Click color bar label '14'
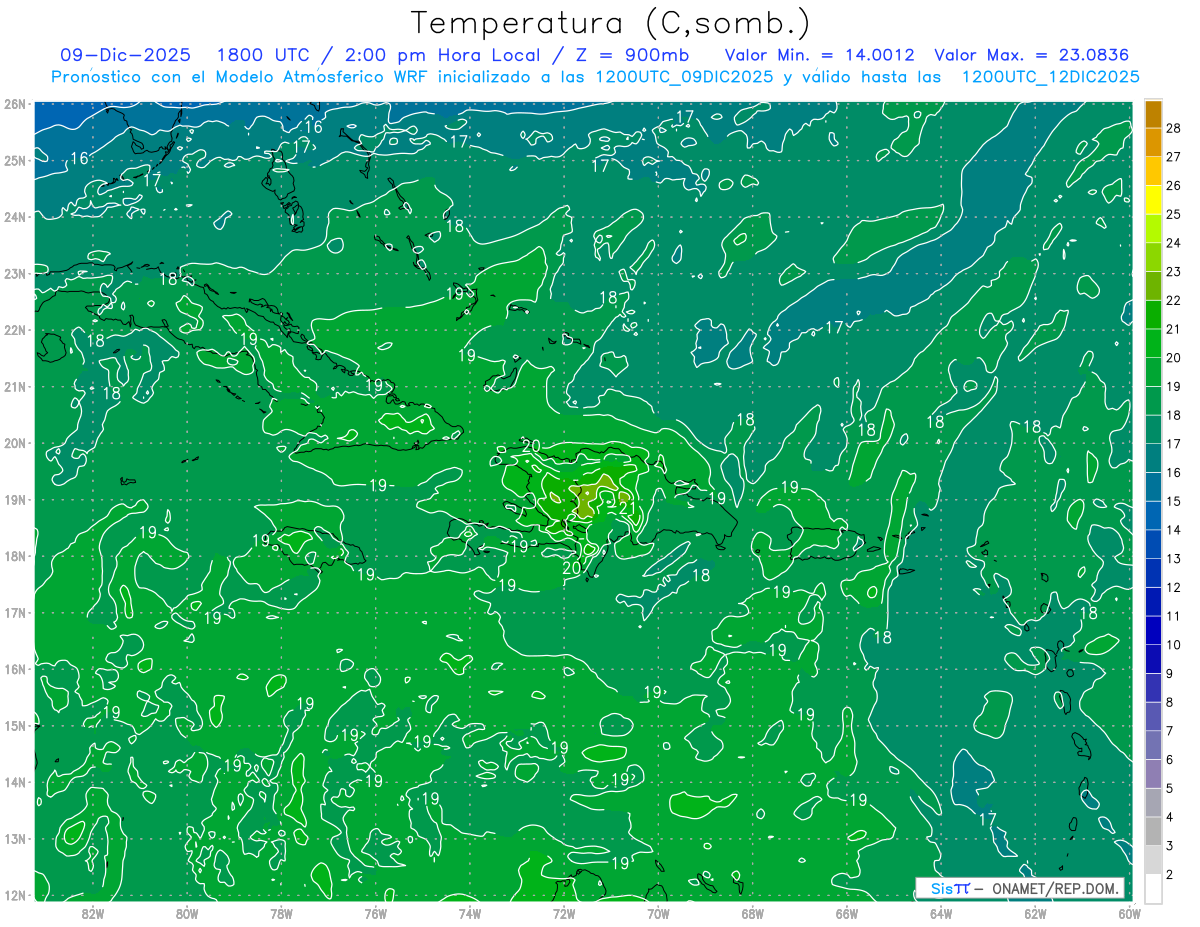This screenshot has height=927, width=1200. click(x=1174, y=530)
